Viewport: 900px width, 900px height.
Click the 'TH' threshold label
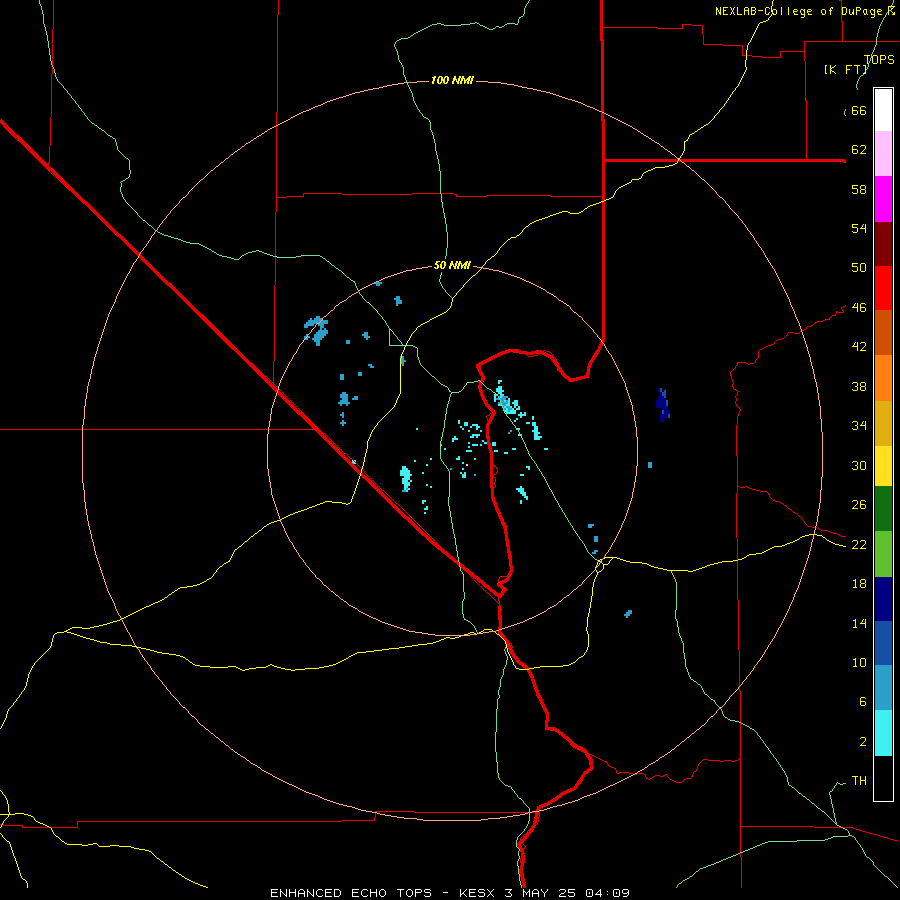click(859, 781)
